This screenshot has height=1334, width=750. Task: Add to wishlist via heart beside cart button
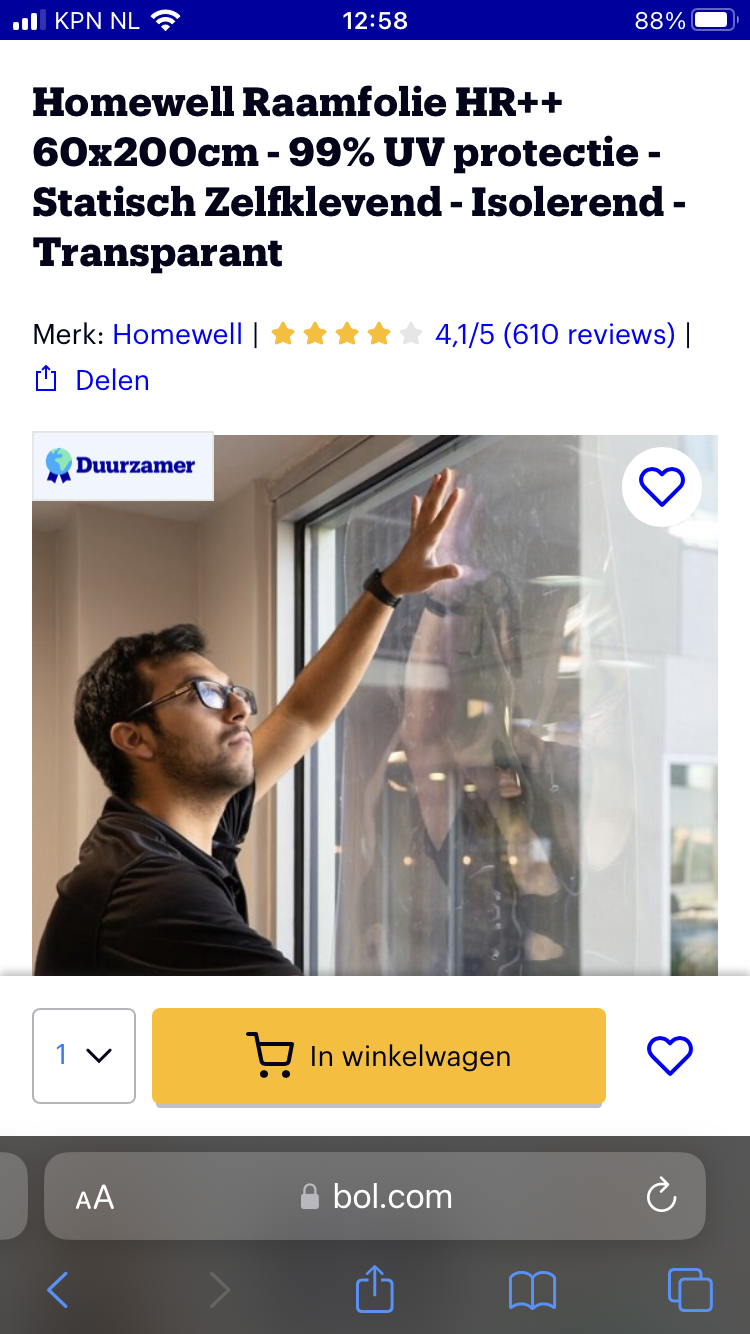(x=670, y=1056)
